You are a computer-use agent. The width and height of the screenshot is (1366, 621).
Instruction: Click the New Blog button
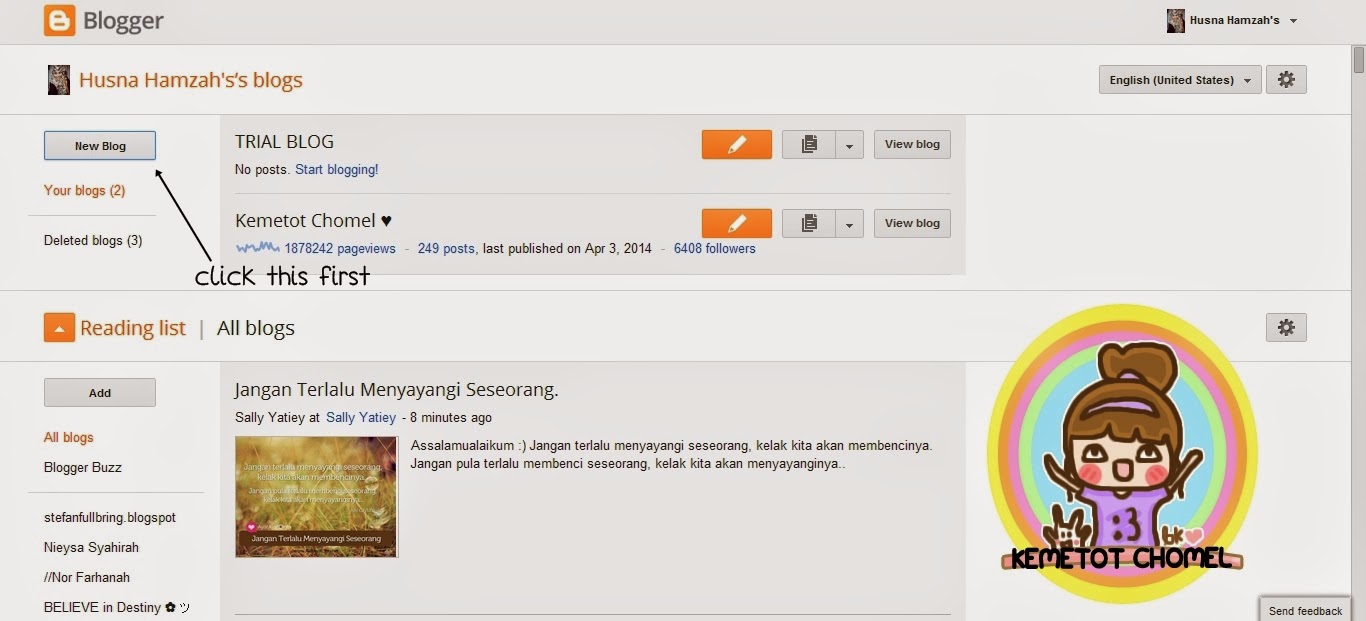click(100, 146)
